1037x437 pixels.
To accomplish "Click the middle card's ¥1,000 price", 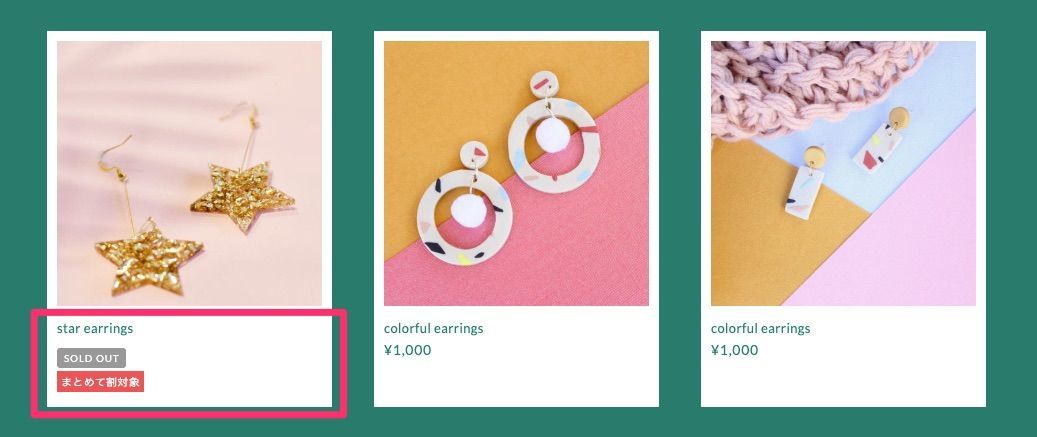I will pyautogui.click(x=407, y=350).
